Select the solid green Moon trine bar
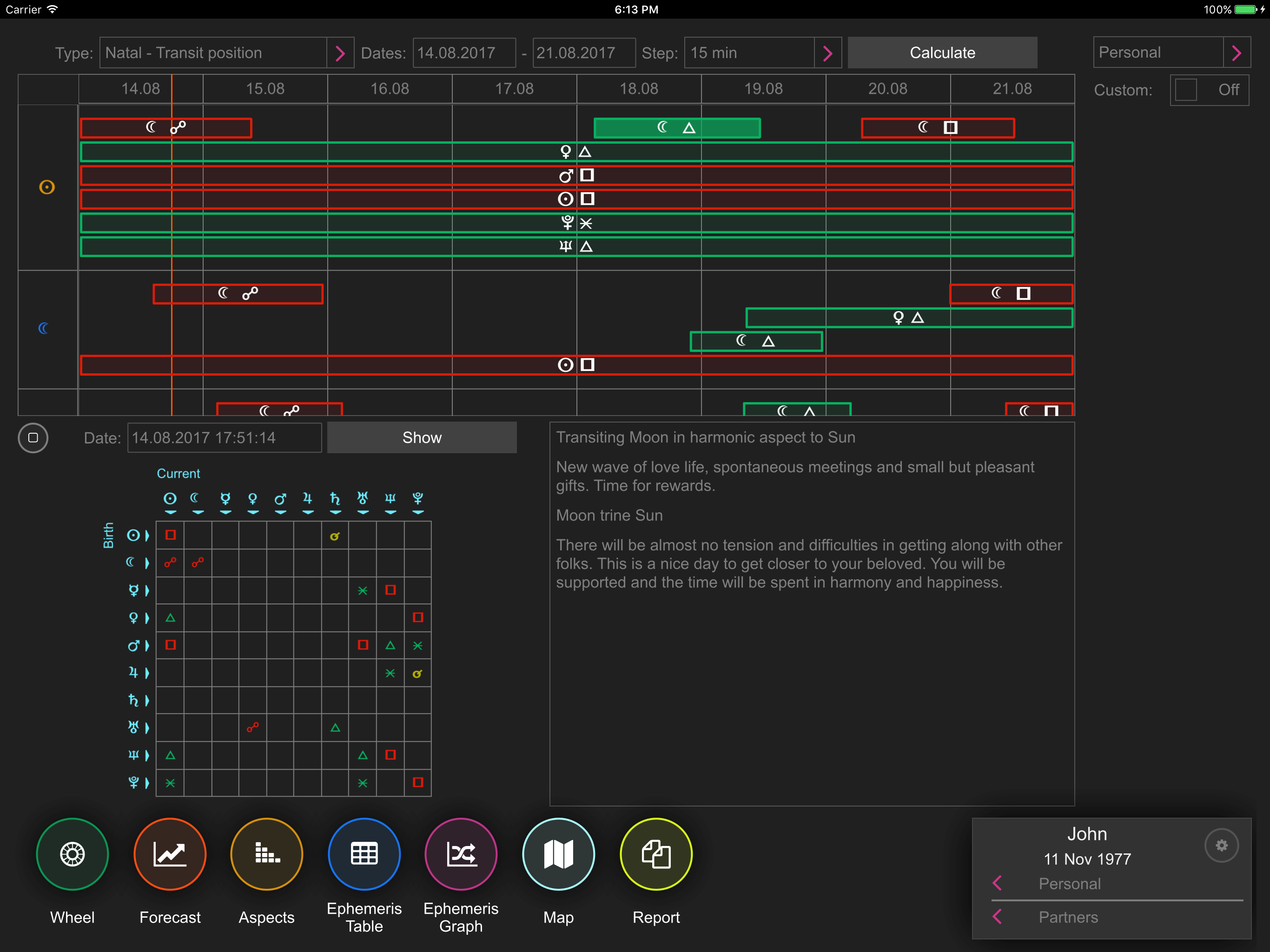Viewport: 1270px width, 952px height. click(x=677, y=127)
